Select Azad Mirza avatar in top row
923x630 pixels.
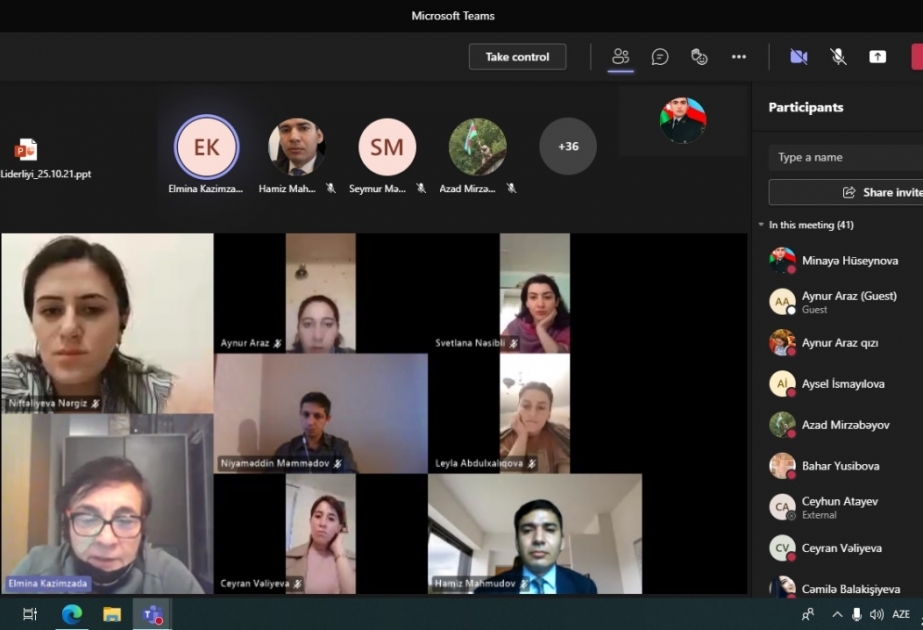tap(477, 147)
